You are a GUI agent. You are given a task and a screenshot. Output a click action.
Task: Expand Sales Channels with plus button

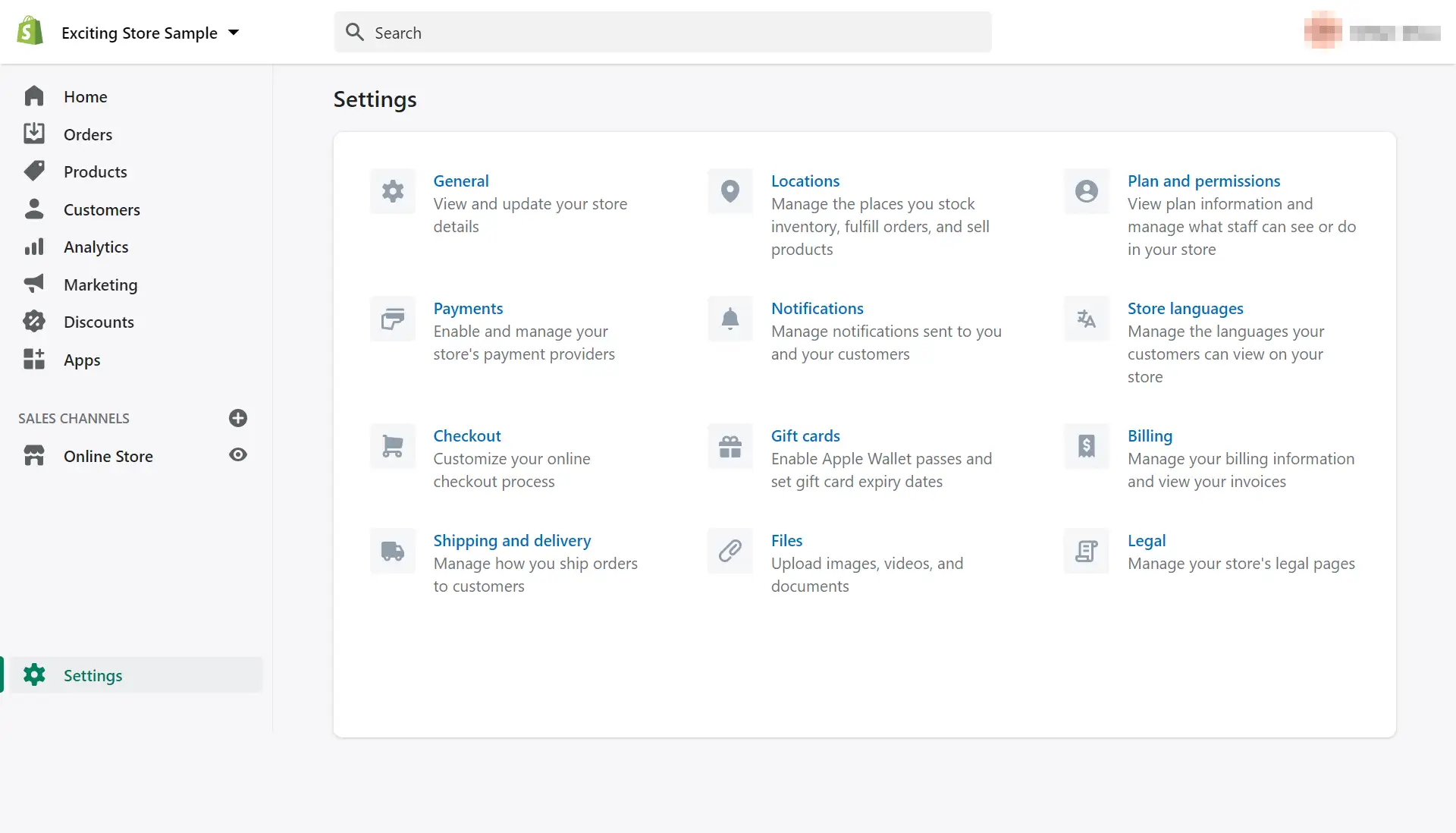click(x=238, y=417)
